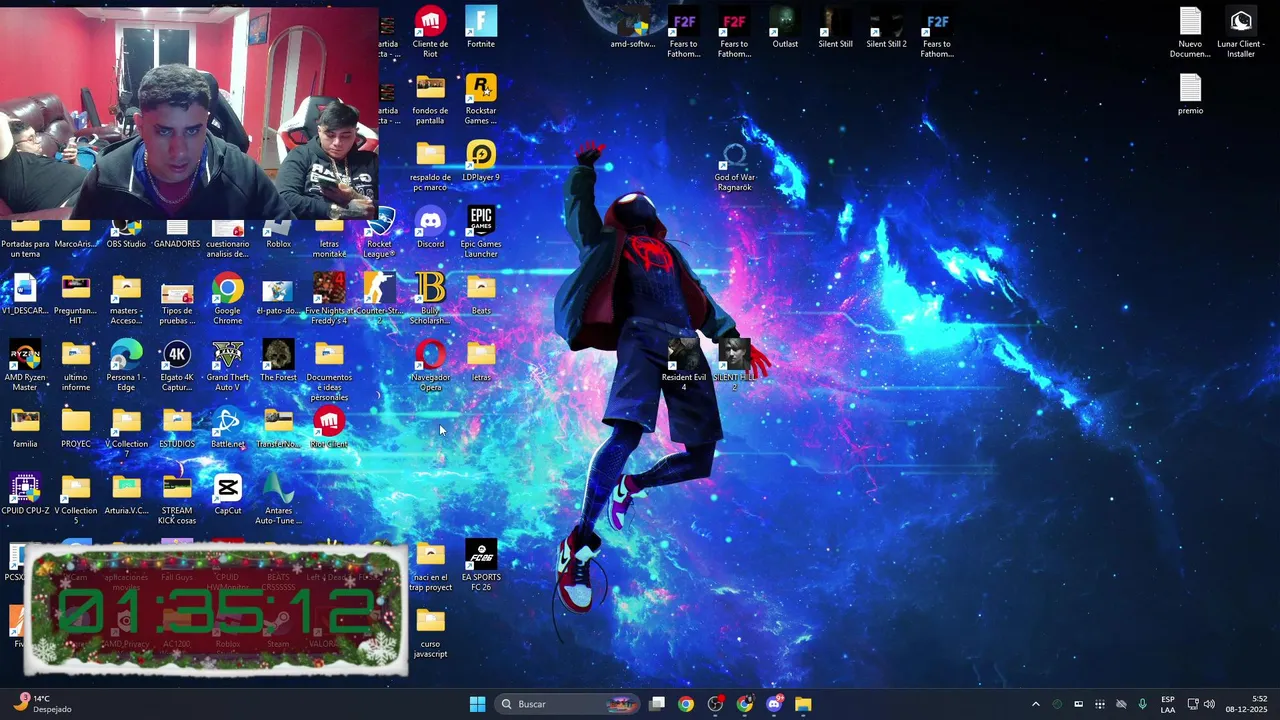Open the Fortnite desktop shortcut
The width and height of the screenshot is (1280, 720).
click(x=481, y=28)
